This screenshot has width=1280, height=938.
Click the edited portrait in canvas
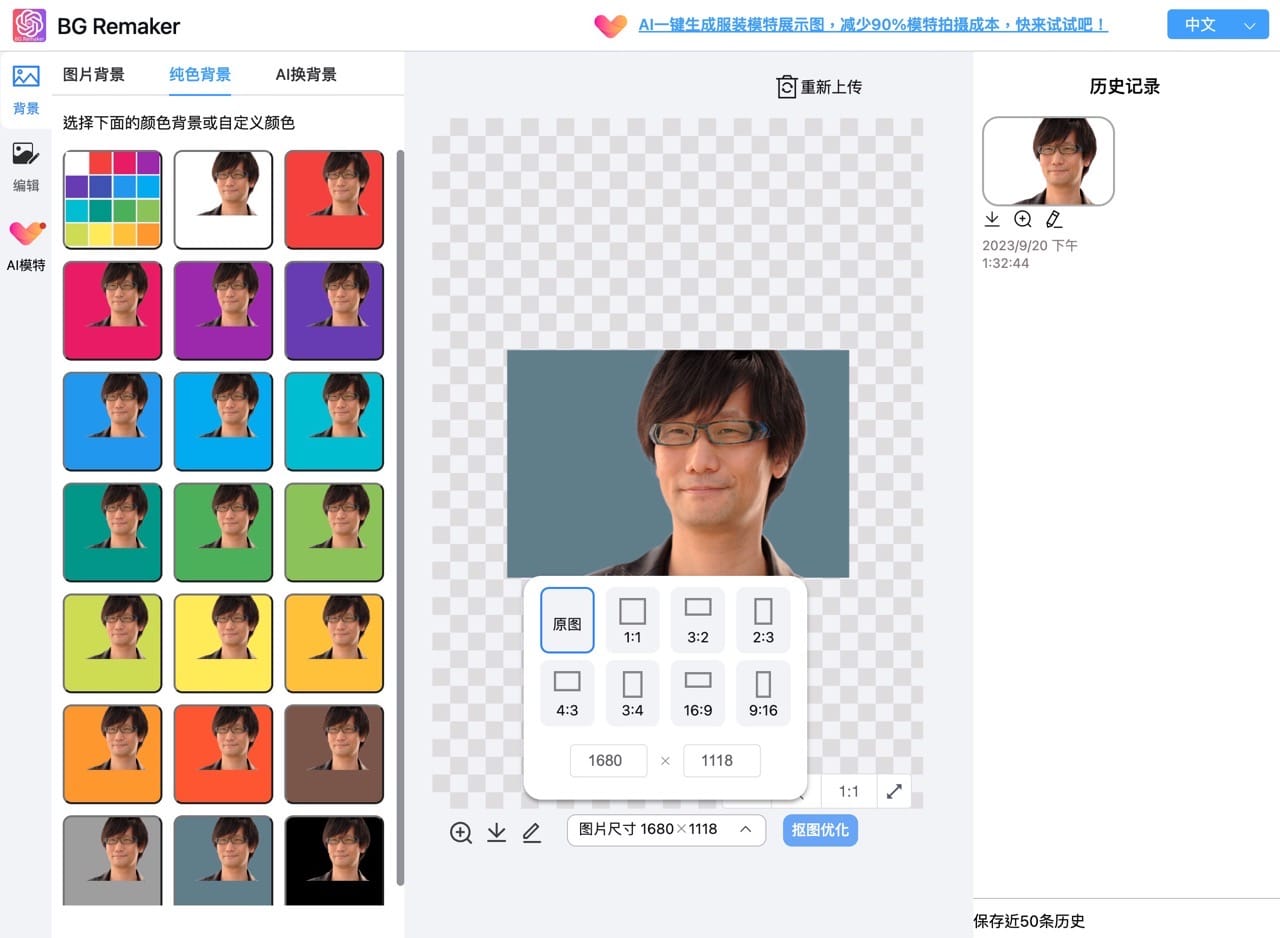click(678, 463)
